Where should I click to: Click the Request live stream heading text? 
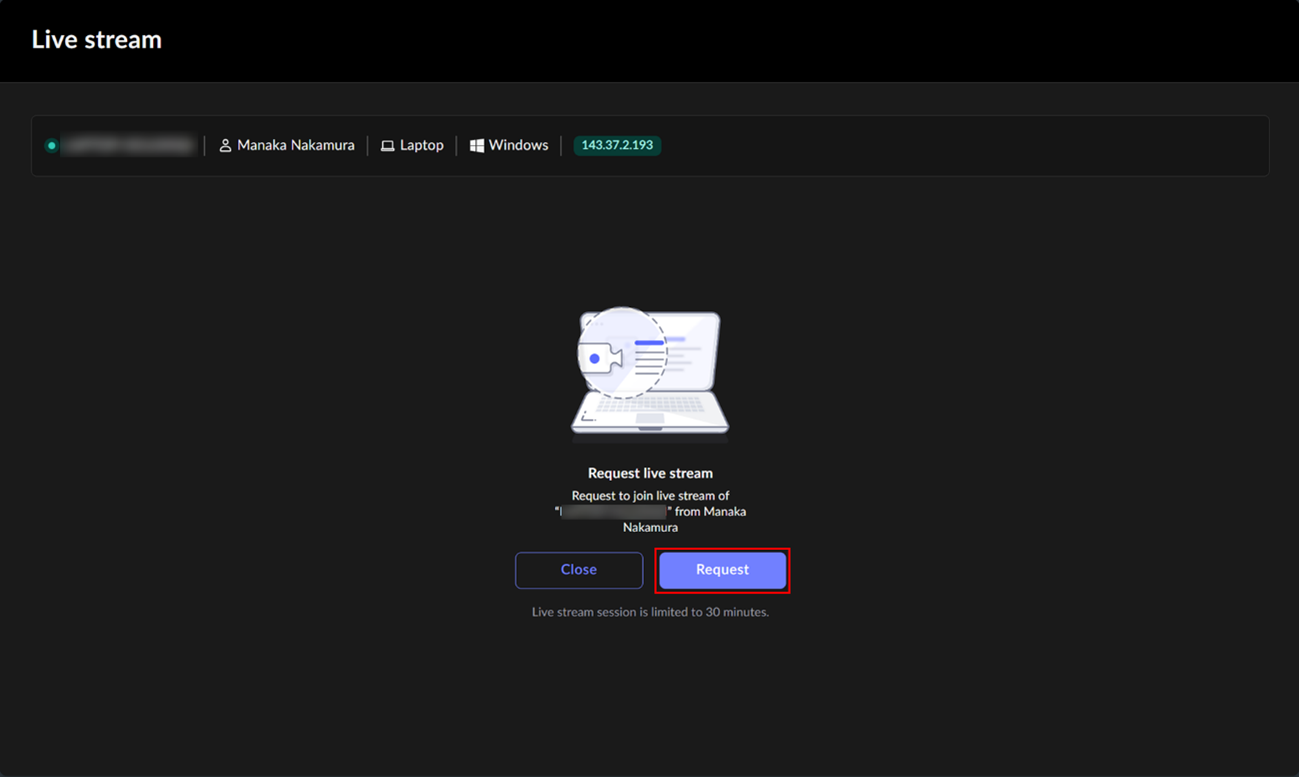pyautogui.click(x=650, y=472)
